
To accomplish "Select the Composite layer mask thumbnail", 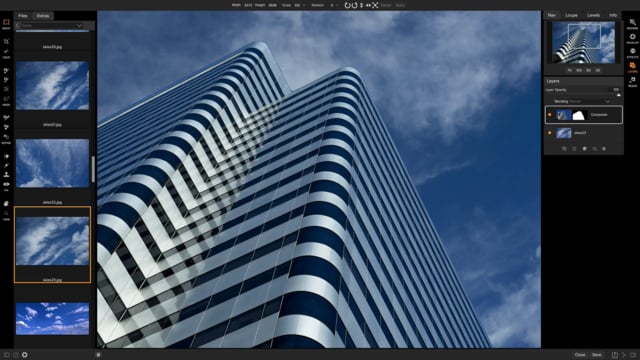I will (579, 115).
